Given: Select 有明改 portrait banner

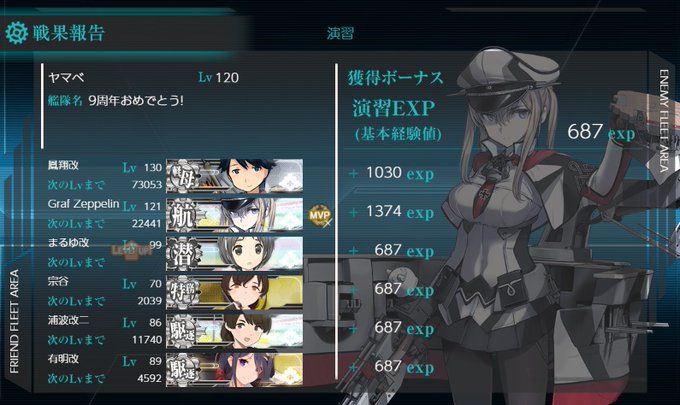Looking at the screenshot, I should coord(235,370).
